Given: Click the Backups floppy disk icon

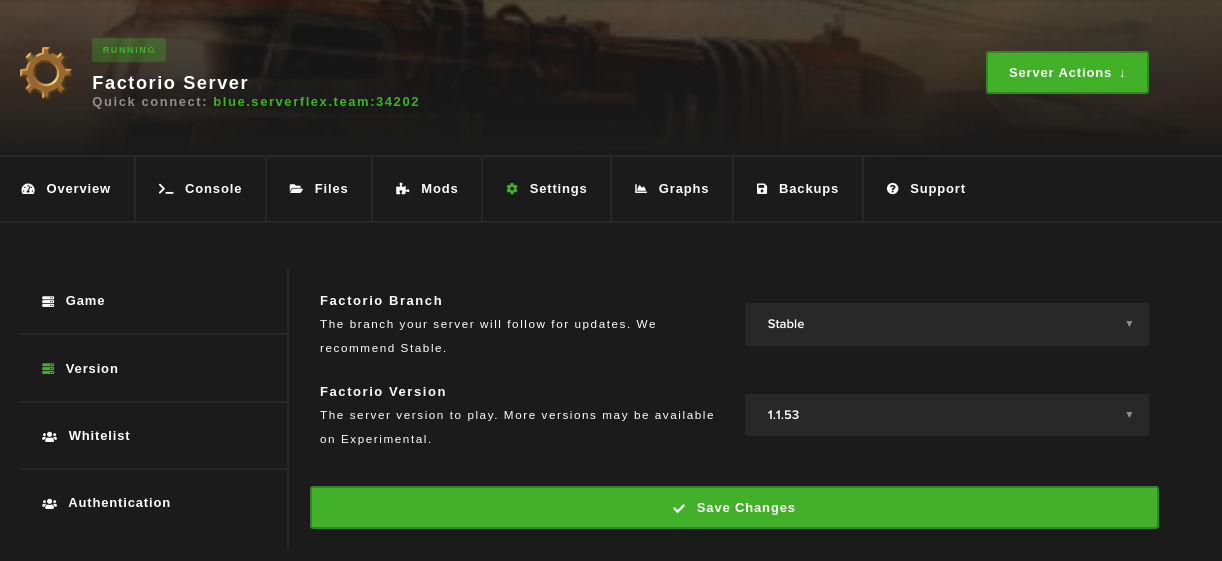Looking at the screenshot, I should coord(762,189).
